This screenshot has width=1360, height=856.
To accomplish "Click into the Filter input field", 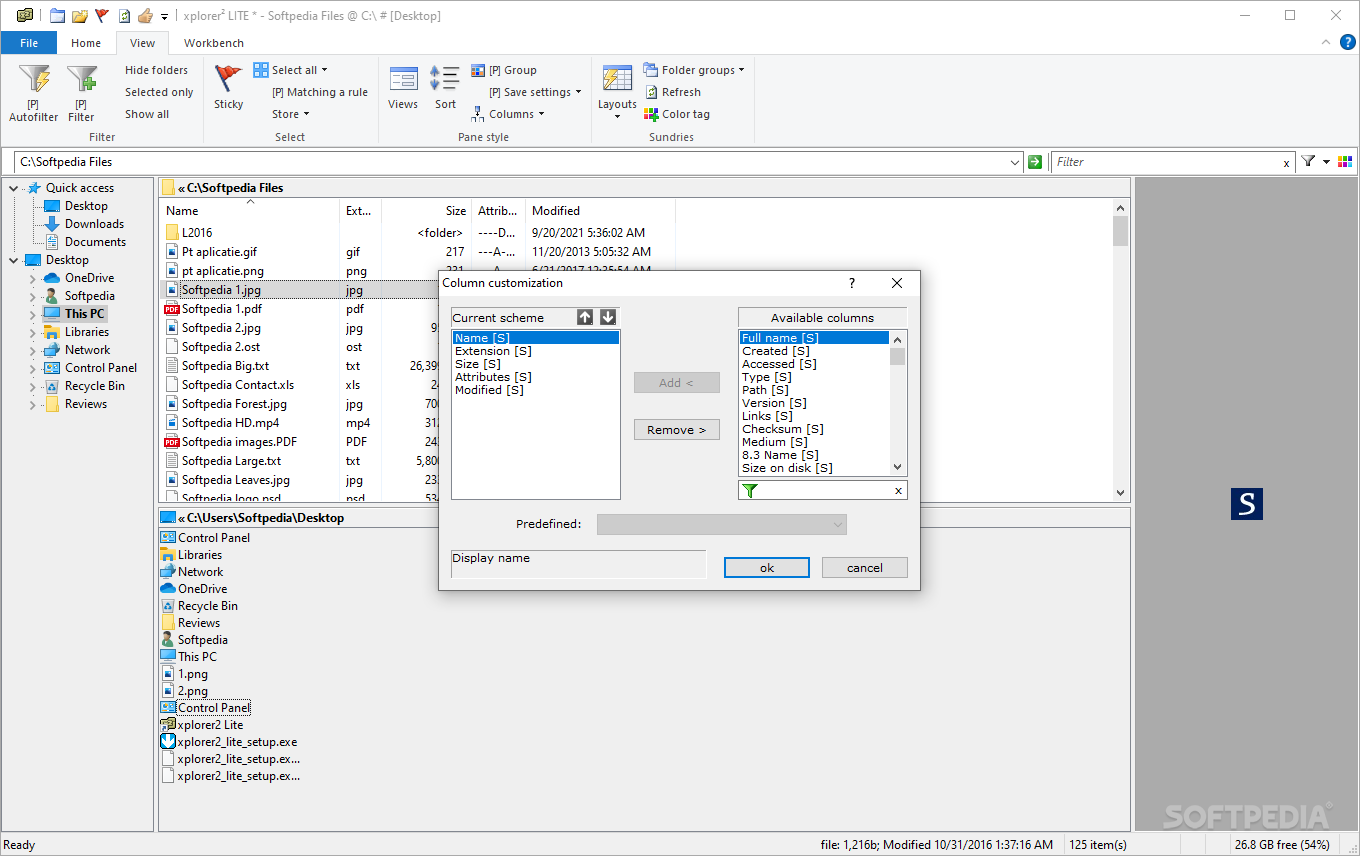I will click(1167, 162).
